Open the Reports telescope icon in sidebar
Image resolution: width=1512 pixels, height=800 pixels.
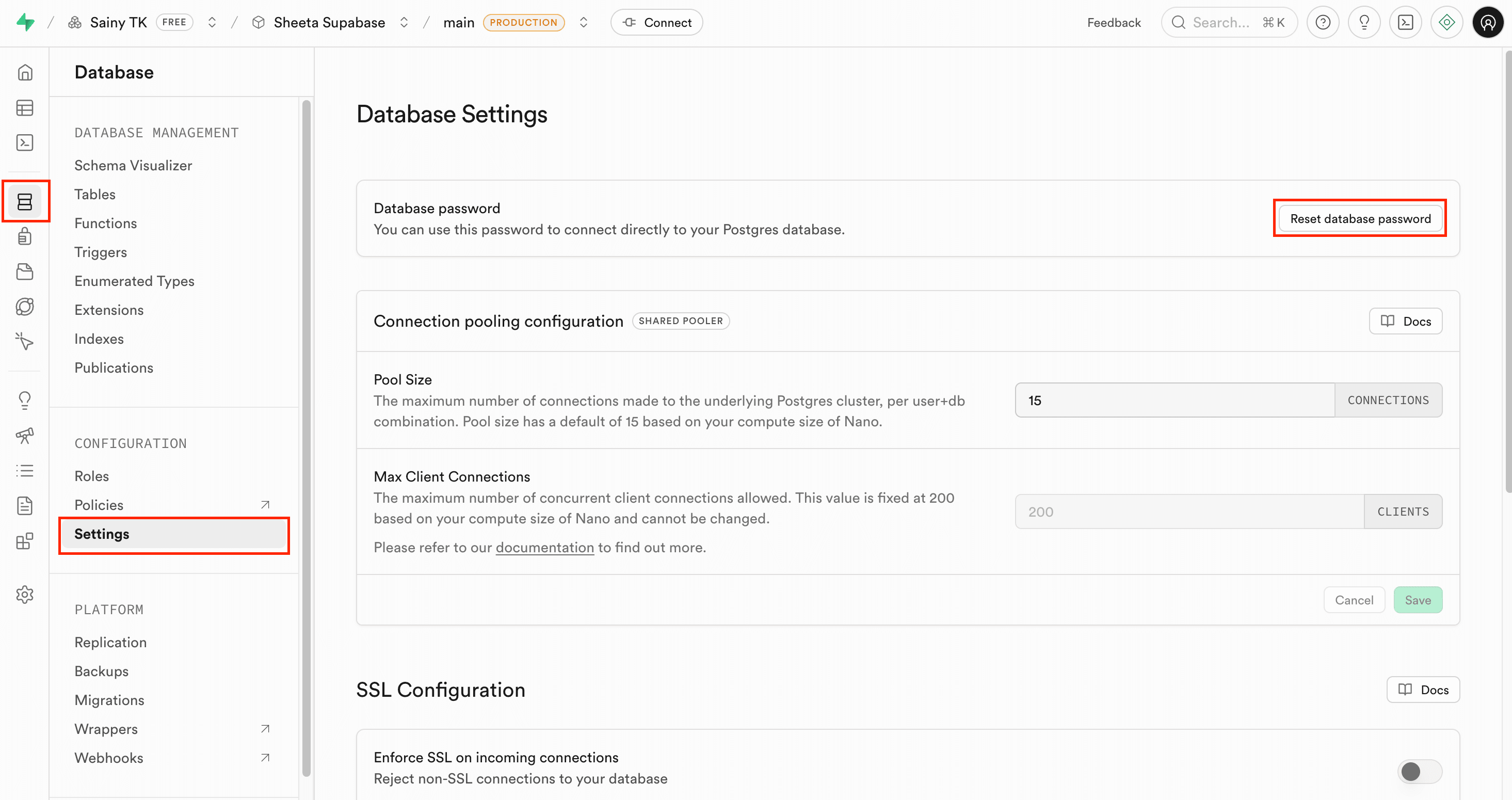tap(25, 436)
